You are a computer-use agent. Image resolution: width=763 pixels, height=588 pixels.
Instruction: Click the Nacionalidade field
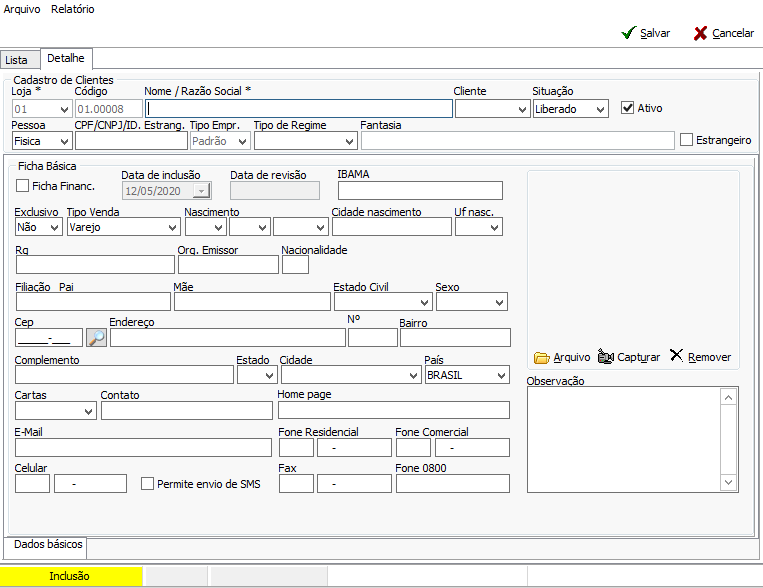click(295, 265)
